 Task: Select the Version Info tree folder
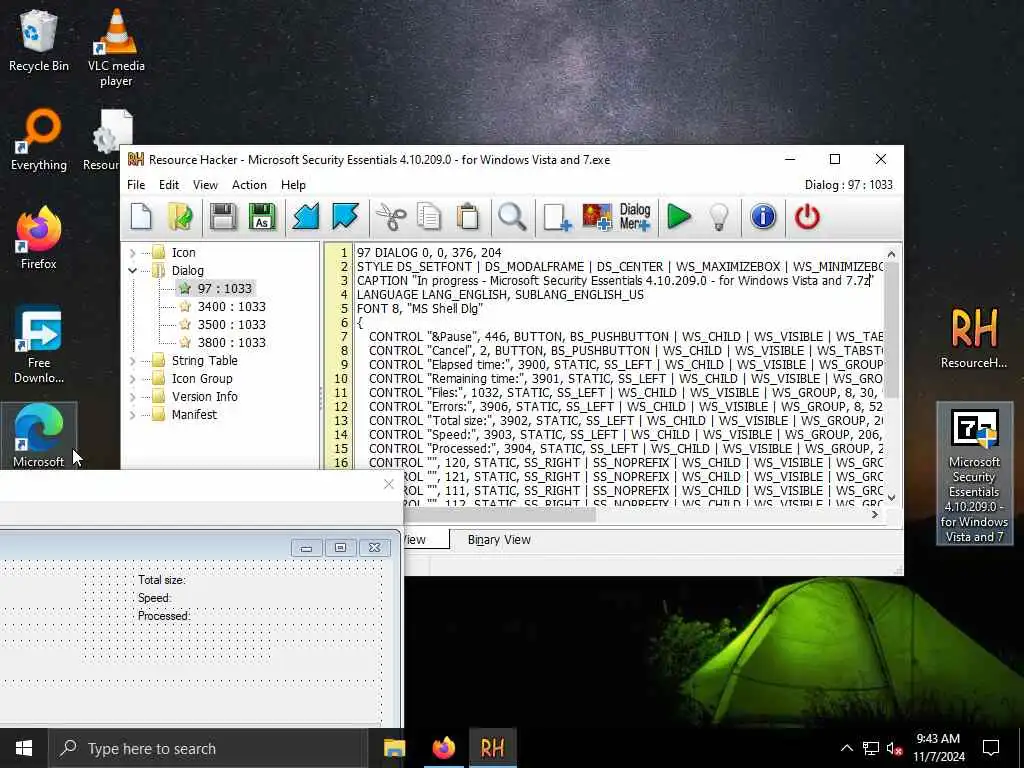(x=204, y=396)
